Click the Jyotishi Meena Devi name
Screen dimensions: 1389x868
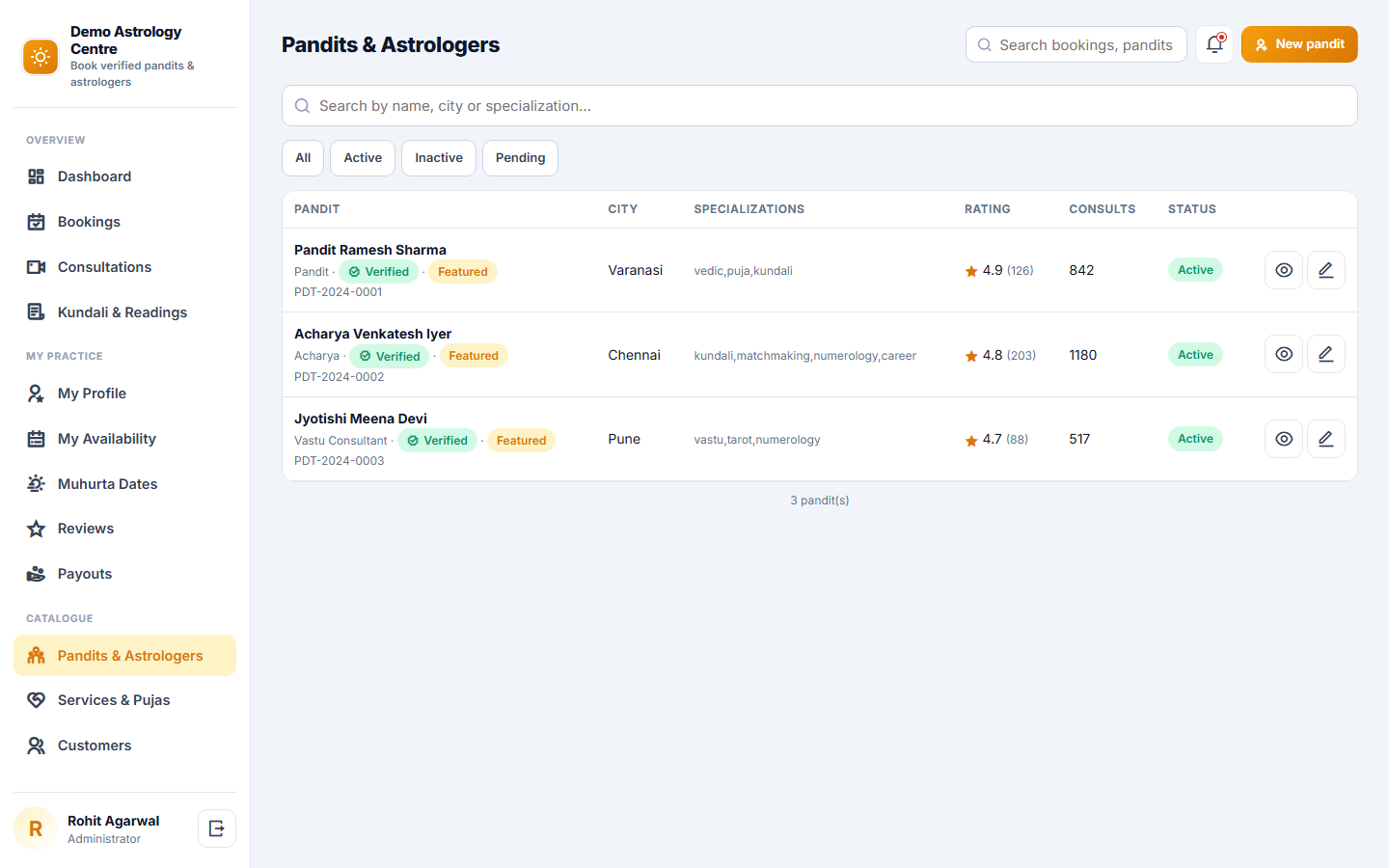click(x=361, y=419)
